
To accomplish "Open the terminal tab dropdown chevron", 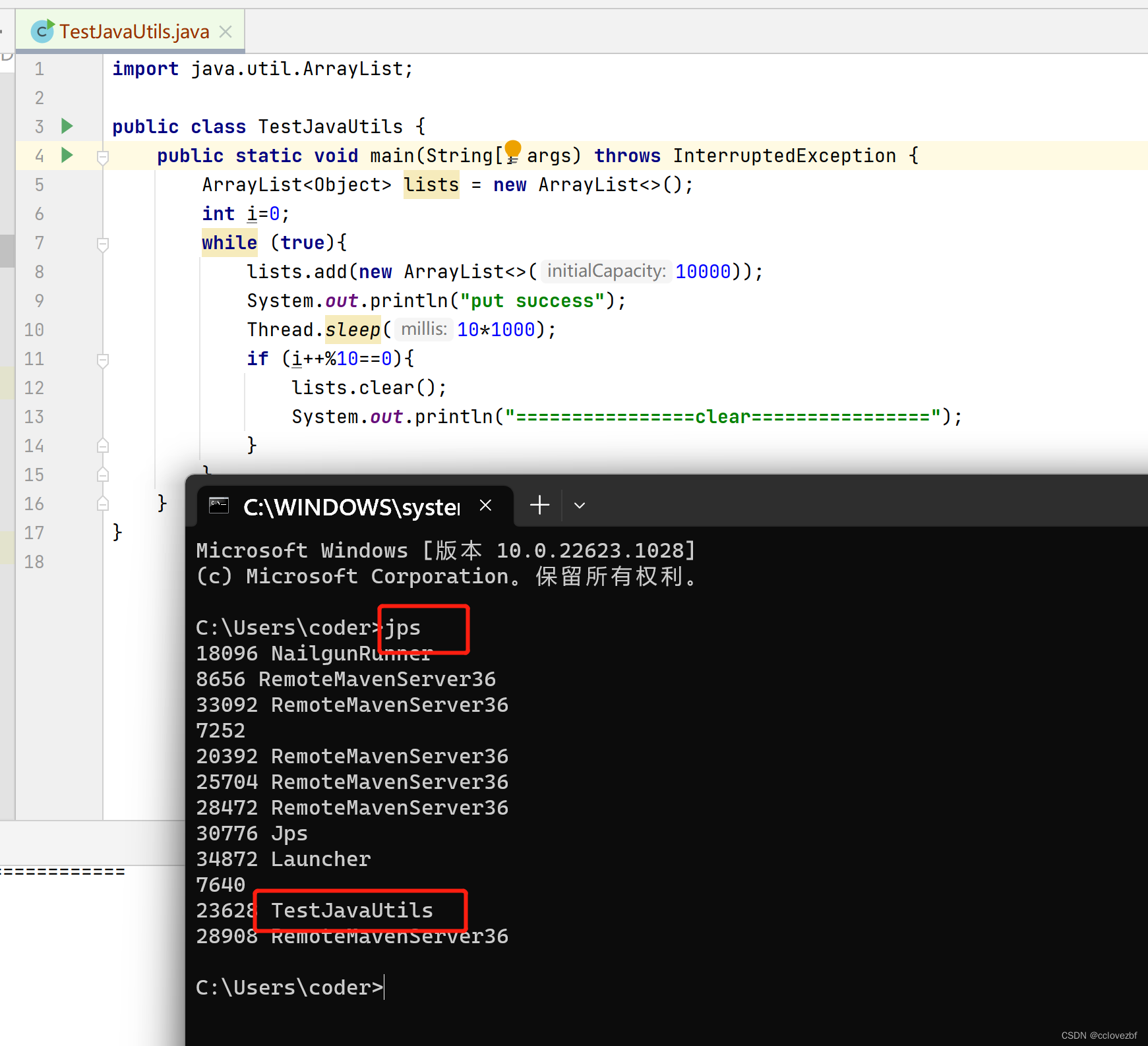I will point(578,505).
